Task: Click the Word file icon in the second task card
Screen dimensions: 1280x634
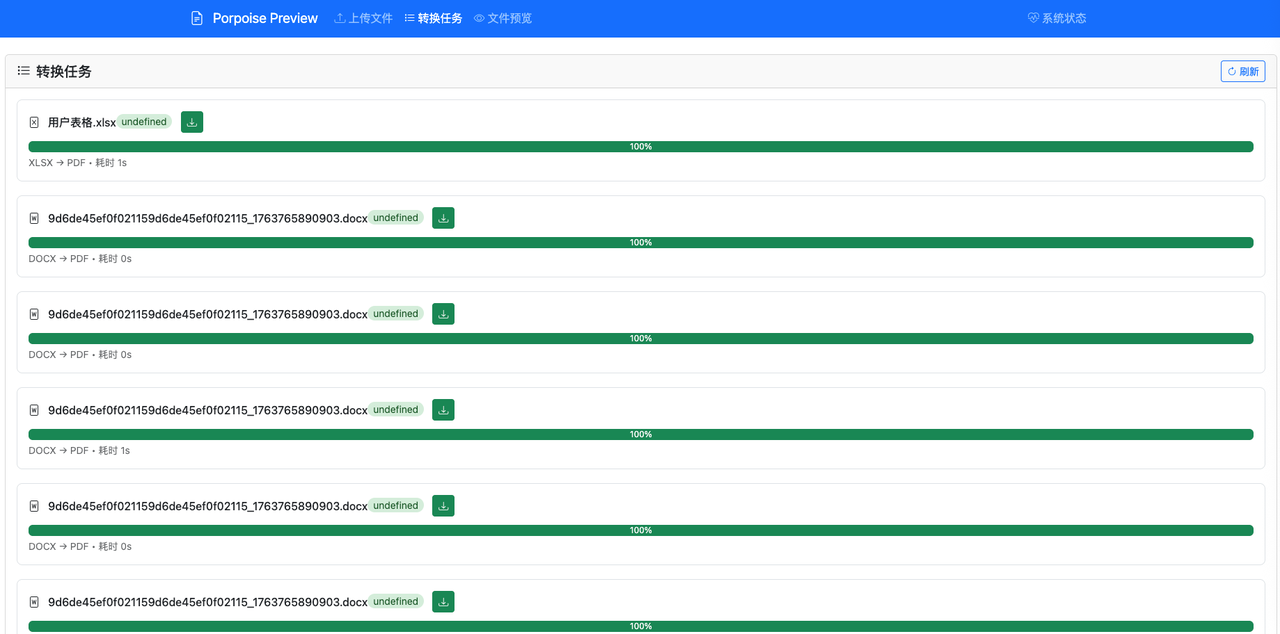Action: 34,218
